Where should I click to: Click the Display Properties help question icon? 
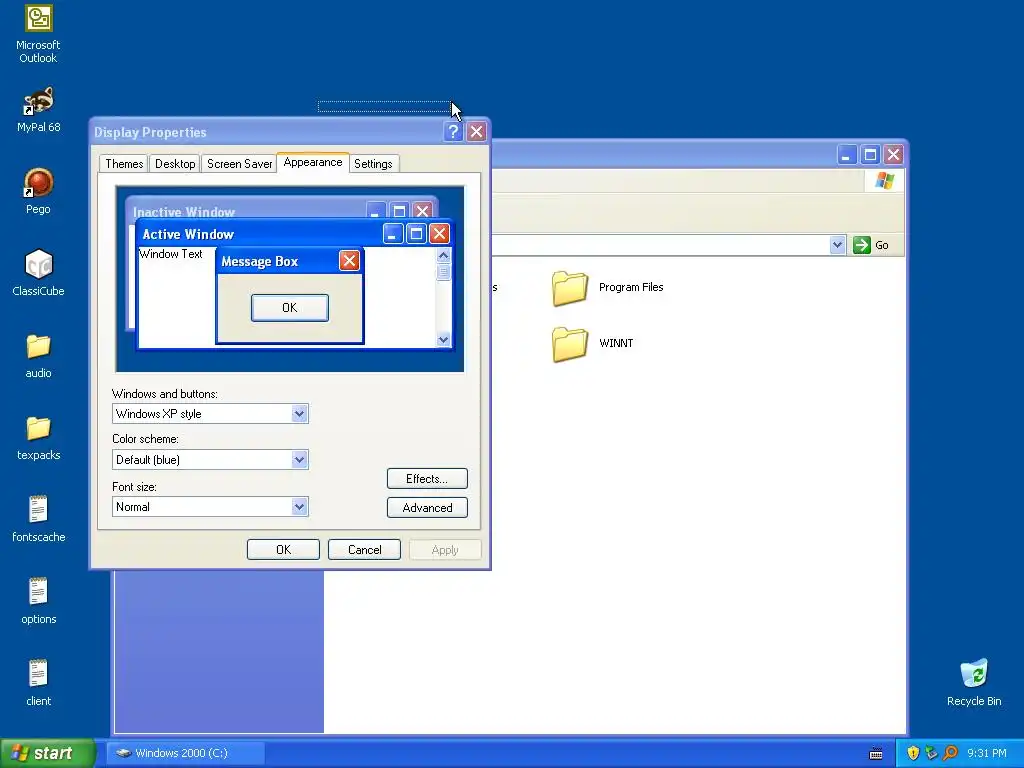click(453, 132)
